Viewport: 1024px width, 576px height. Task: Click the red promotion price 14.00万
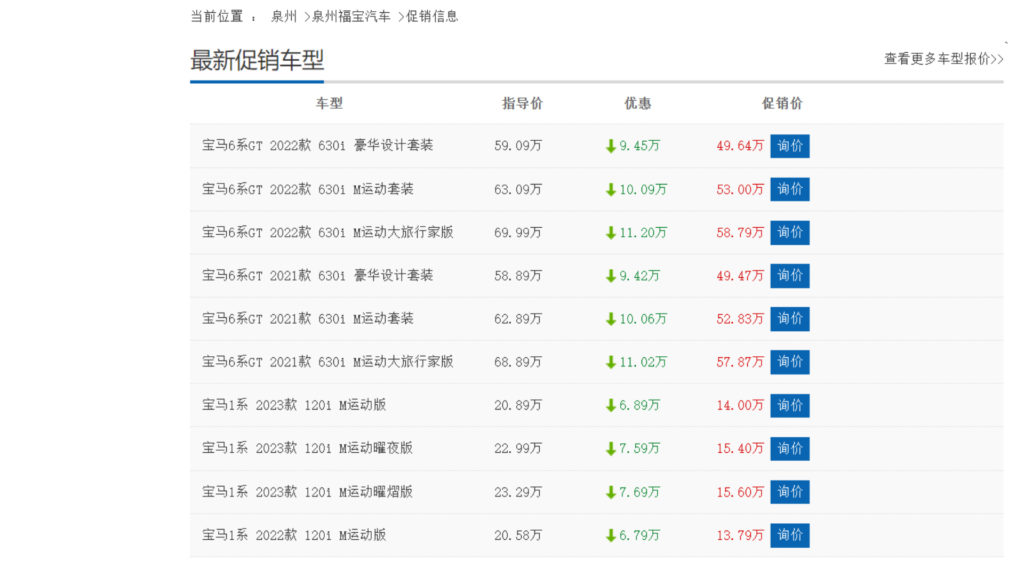[x=740, y=406]
